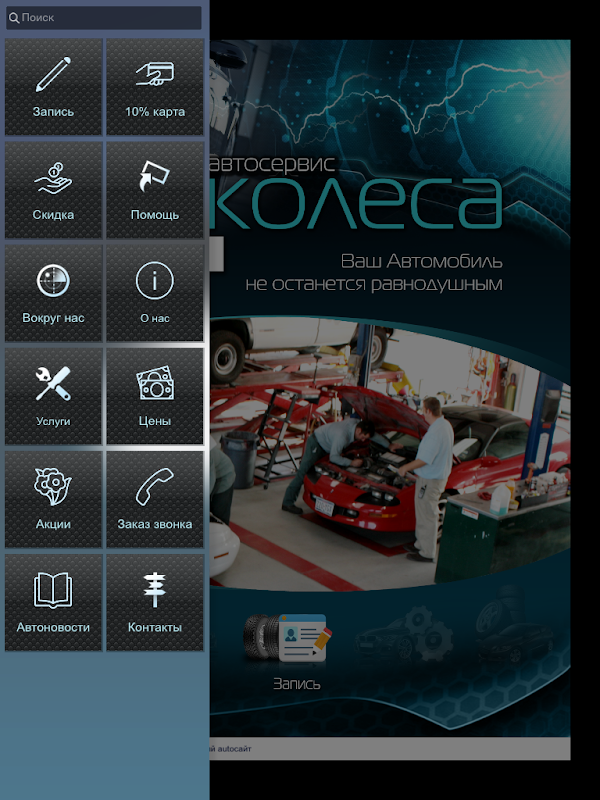Open the Автоновости book tile
This screenshot has height=800, width=600.
point(54,603)
